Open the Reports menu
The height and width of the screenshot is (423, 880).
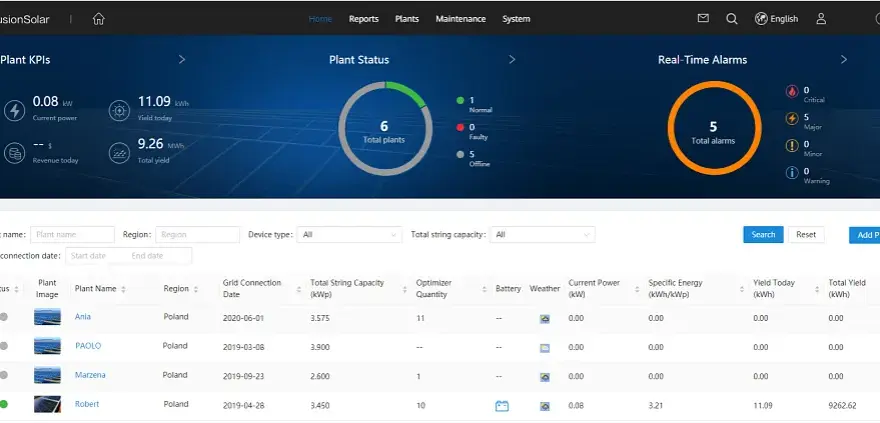pos(364,19)
